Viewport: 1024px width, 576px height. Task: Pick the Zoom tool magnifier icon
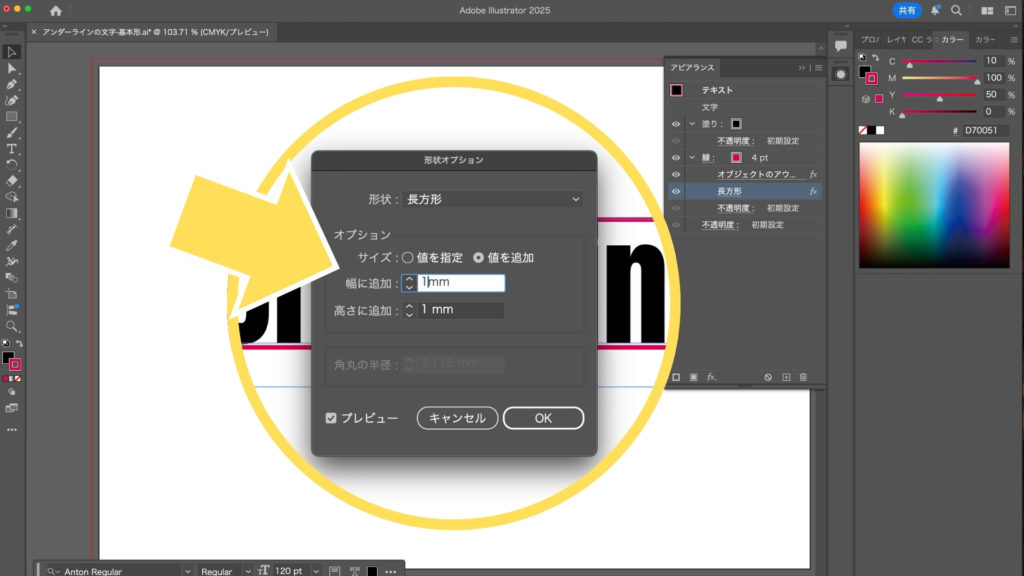coord(12,326)
